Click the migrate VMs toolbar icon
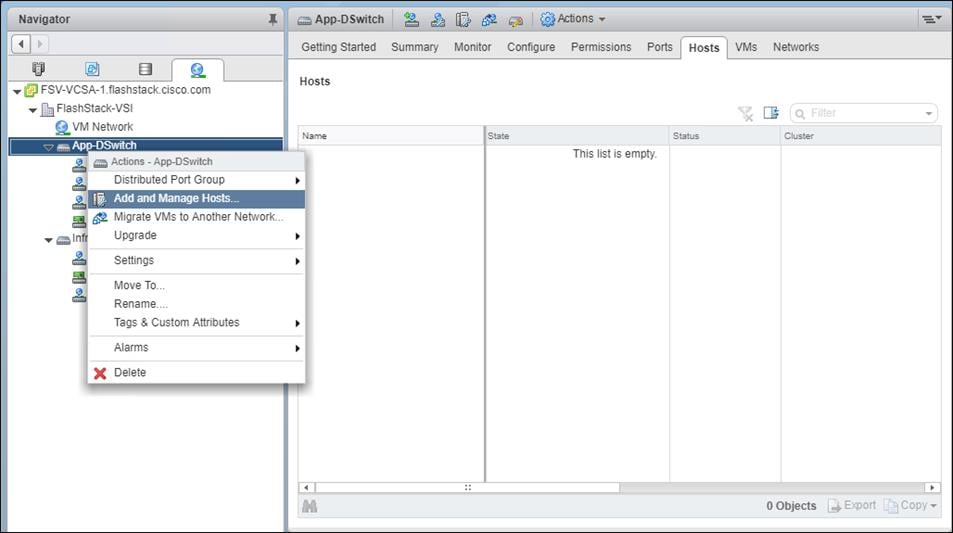This screenshot has height=533, width=953. (489, 19)
